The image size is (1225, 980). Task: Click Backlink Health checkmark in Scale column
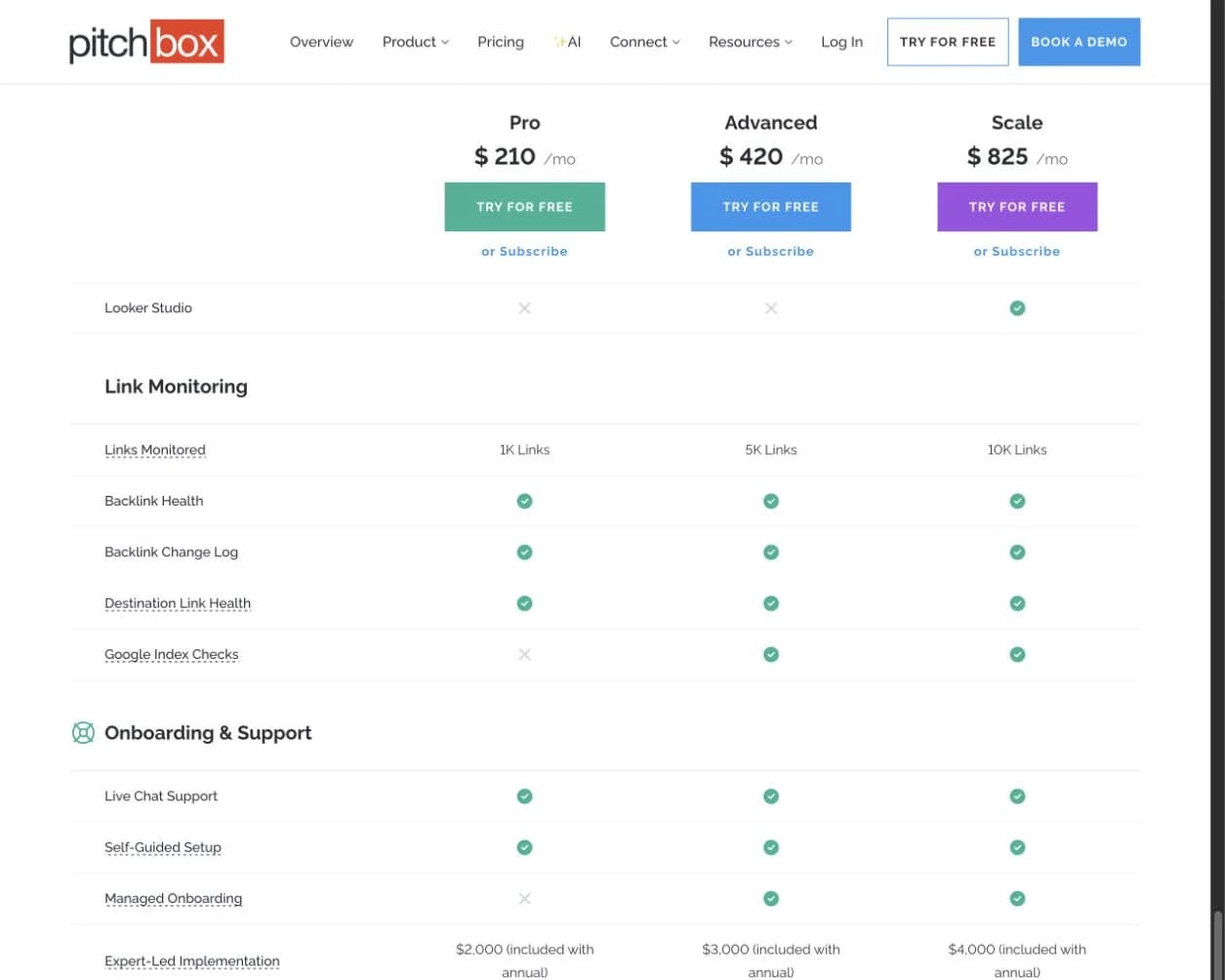point(1017,501)
